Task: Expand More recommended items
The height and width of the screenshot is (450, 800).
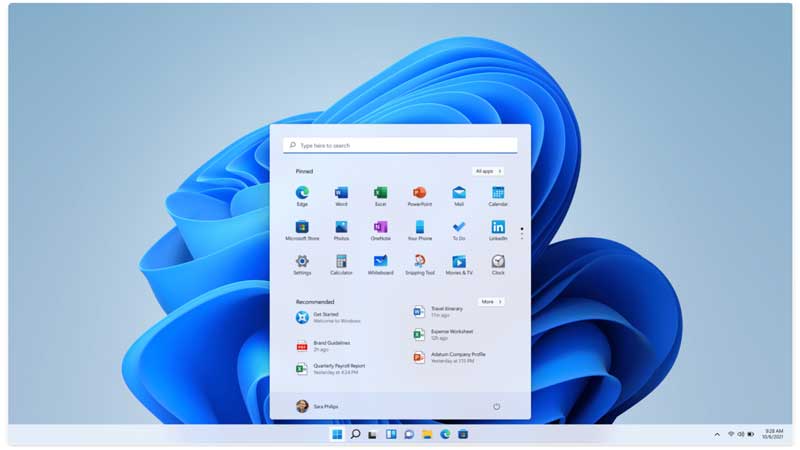Action: [x=491, y=302]
